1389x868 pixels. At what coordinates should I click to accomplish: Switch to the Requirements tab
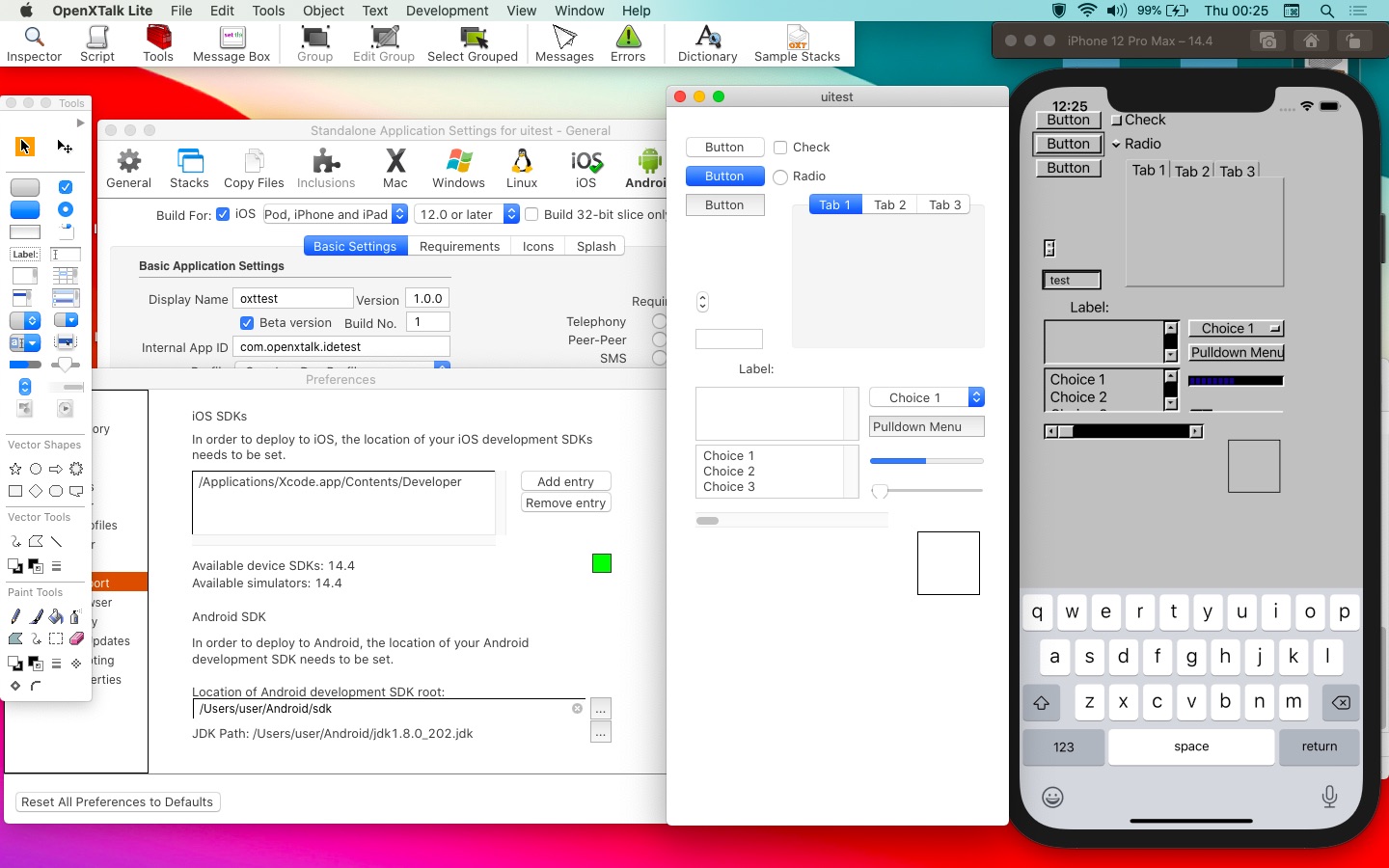(459, 246)
